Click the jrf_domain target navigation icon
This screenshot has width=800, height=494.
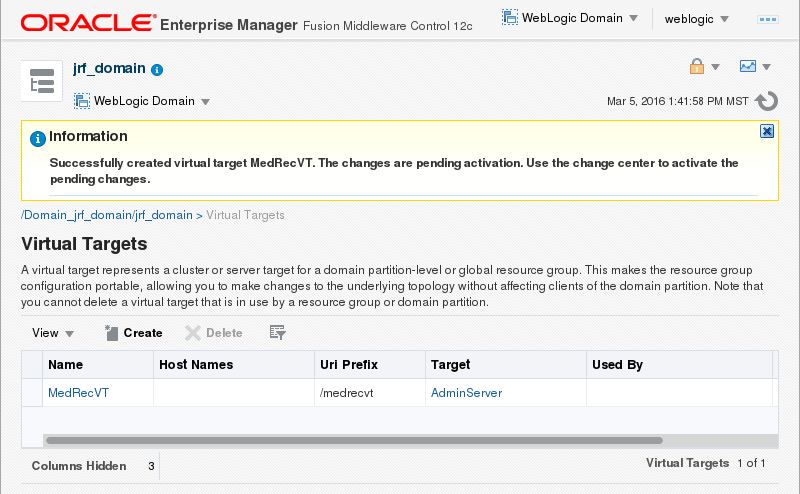tap(42, 82)
